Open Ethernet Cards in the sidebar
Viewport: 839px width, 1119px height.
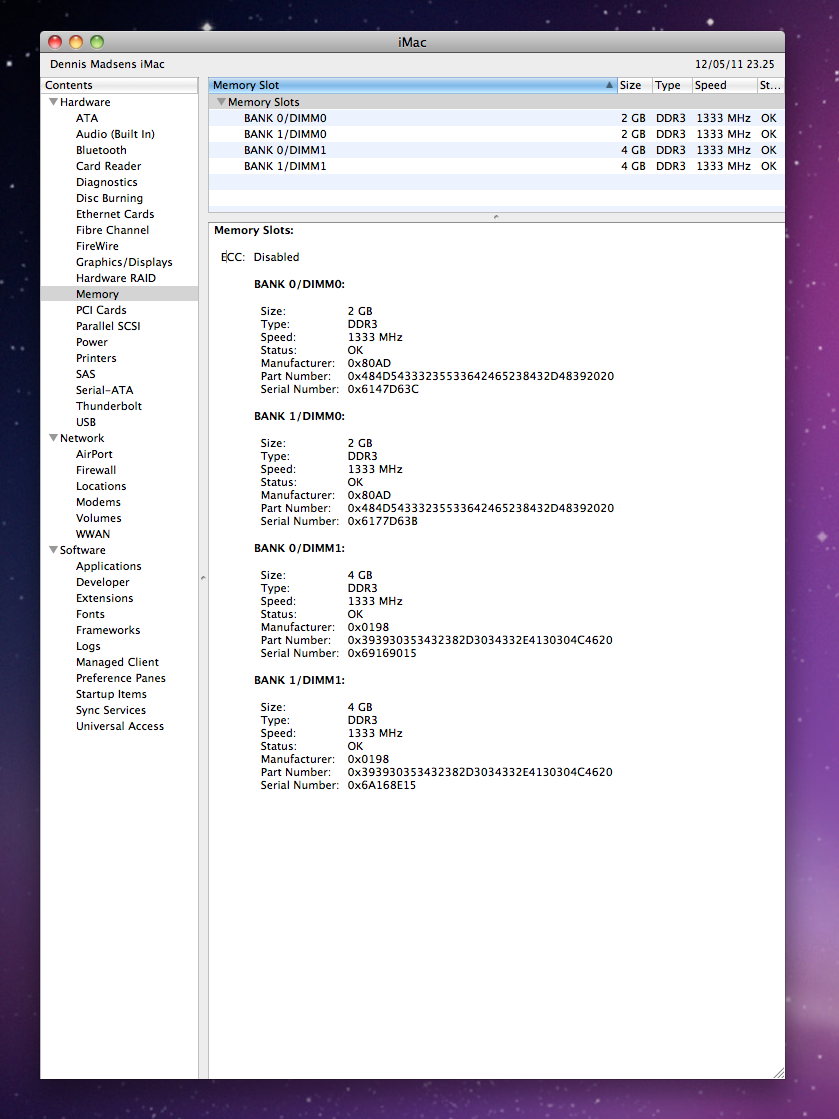[x=115, y=214]
